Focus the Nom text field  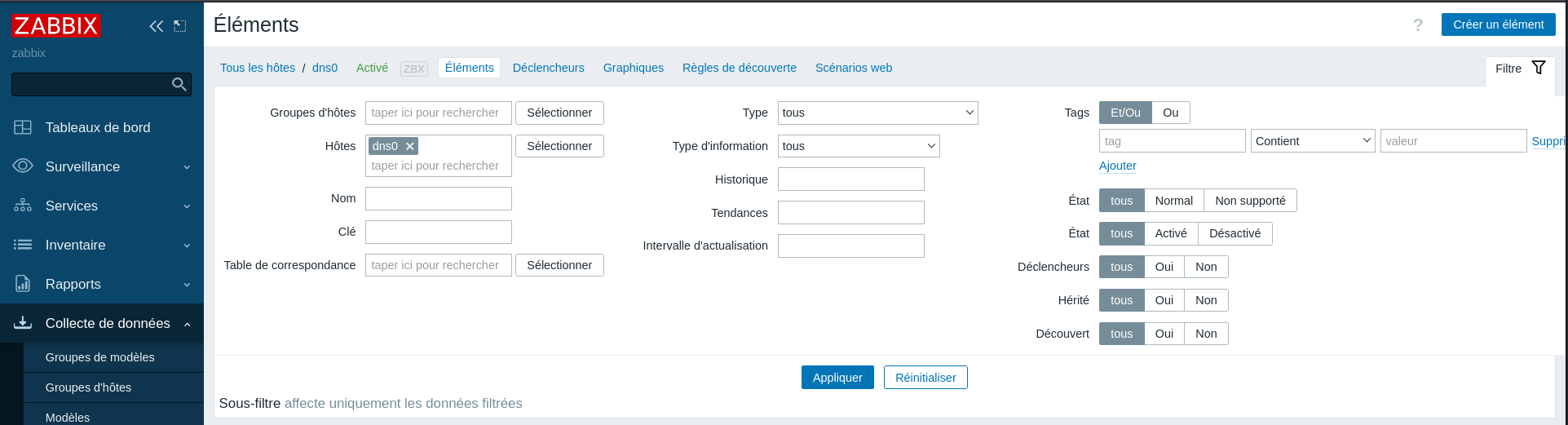point(439,198)
